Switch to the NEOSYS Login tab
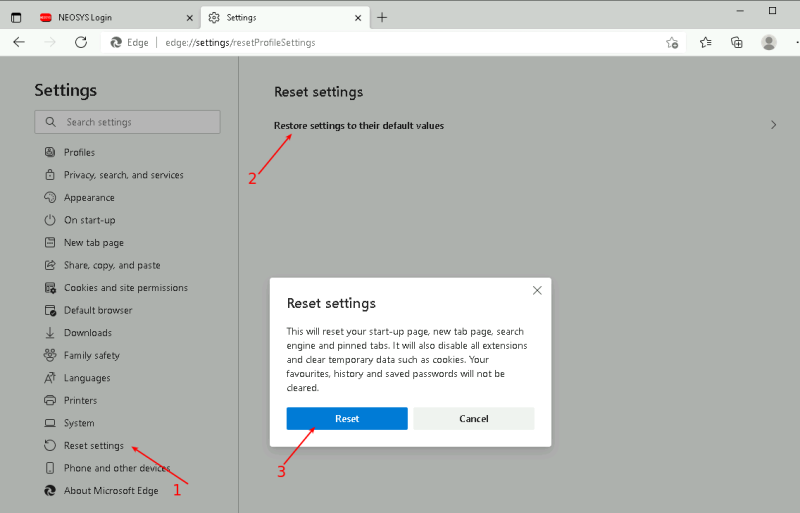 tap(117, 17)
